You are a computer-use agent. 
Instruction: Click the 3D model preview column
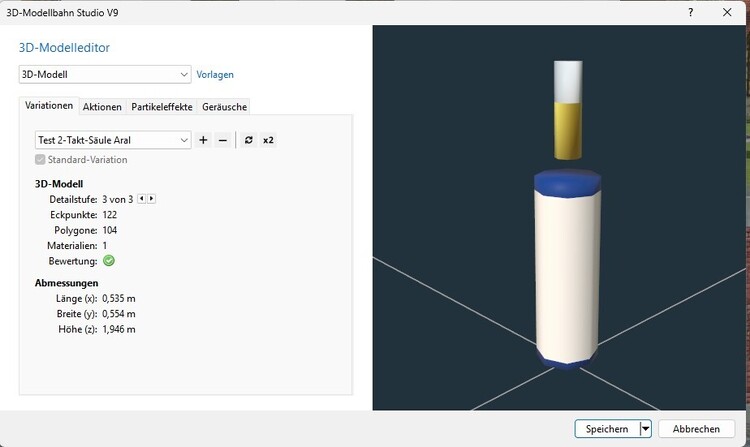567,270
